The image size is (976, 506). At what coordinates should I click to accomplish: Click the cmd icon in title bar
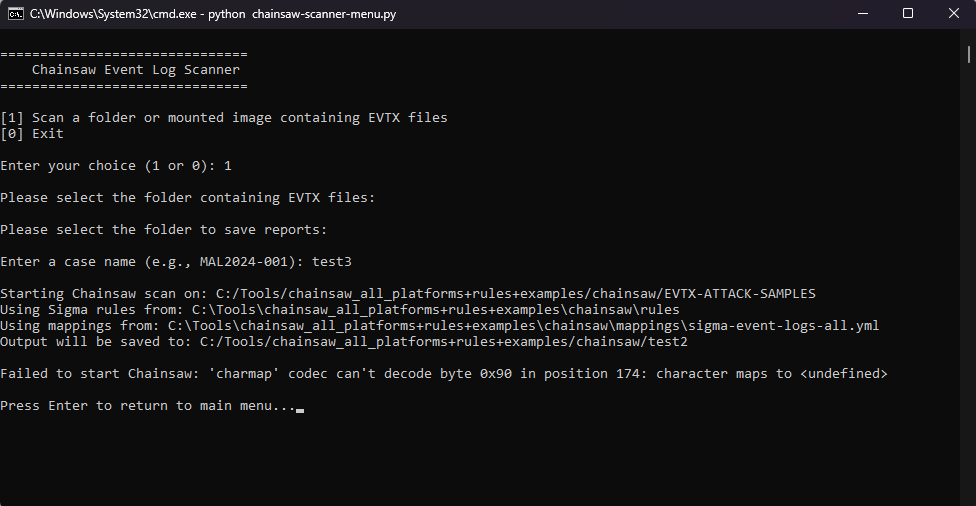click(16, 14)
